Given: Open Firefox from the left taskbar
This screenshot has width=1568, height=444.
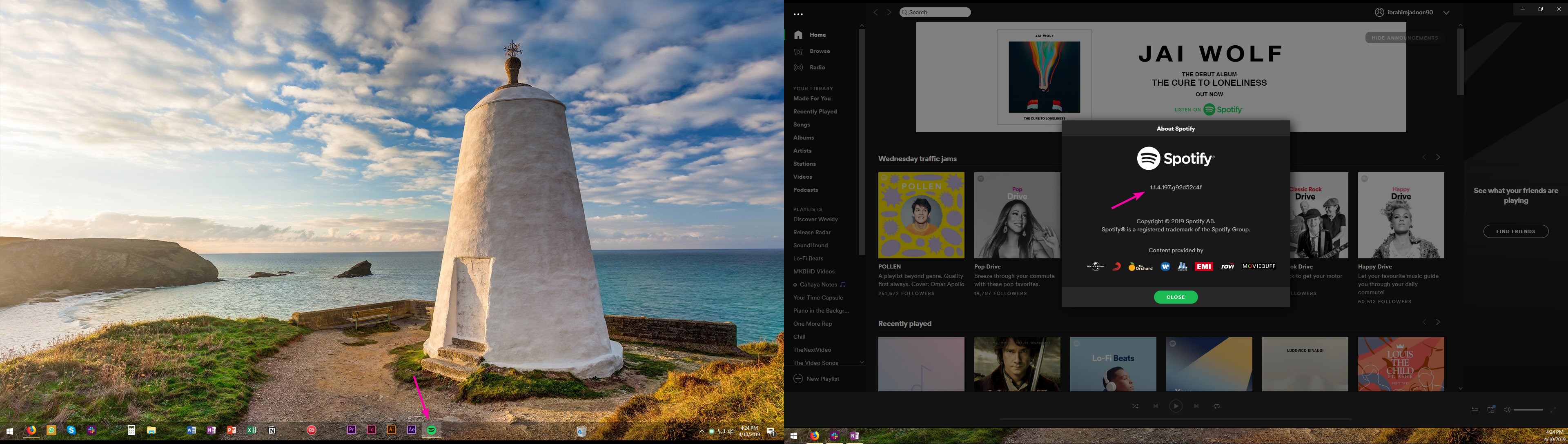Looking at the screenshot, I should pos(31,430).
